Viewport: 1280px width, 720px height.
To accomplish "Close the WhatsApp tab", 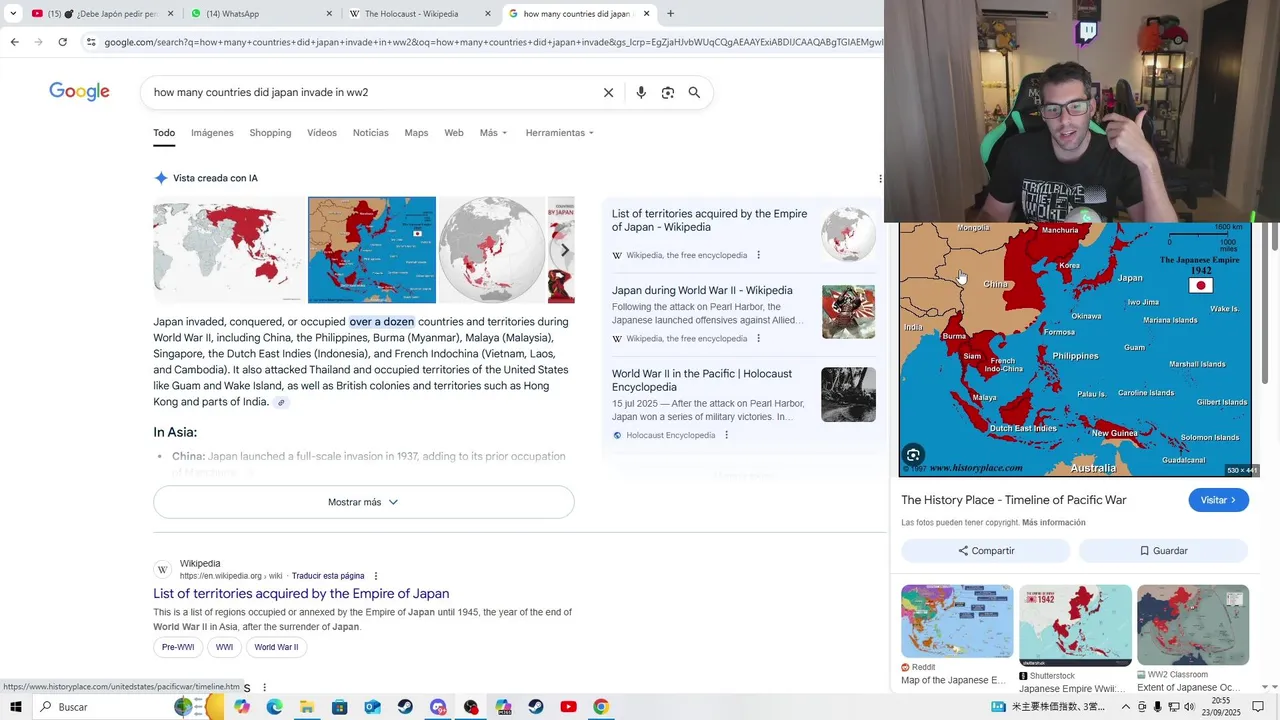I will point(330,14).
